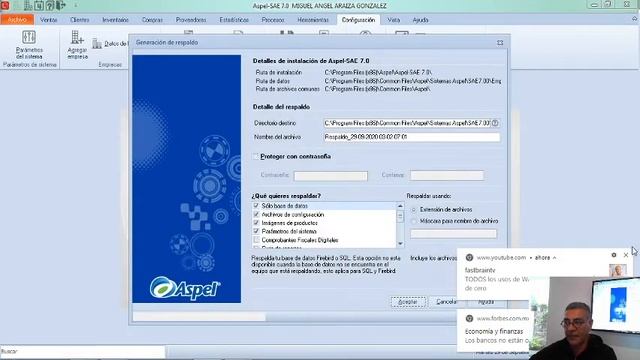Open settings gear on YouTube notification
Image resolution: width=640 pixels, height=360 pixels.
(x=613, y=255)
